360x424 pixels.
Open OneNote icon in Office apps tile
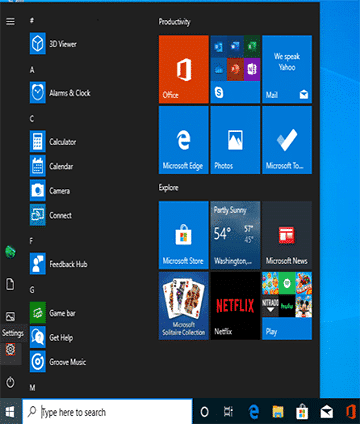pos(252,69)
